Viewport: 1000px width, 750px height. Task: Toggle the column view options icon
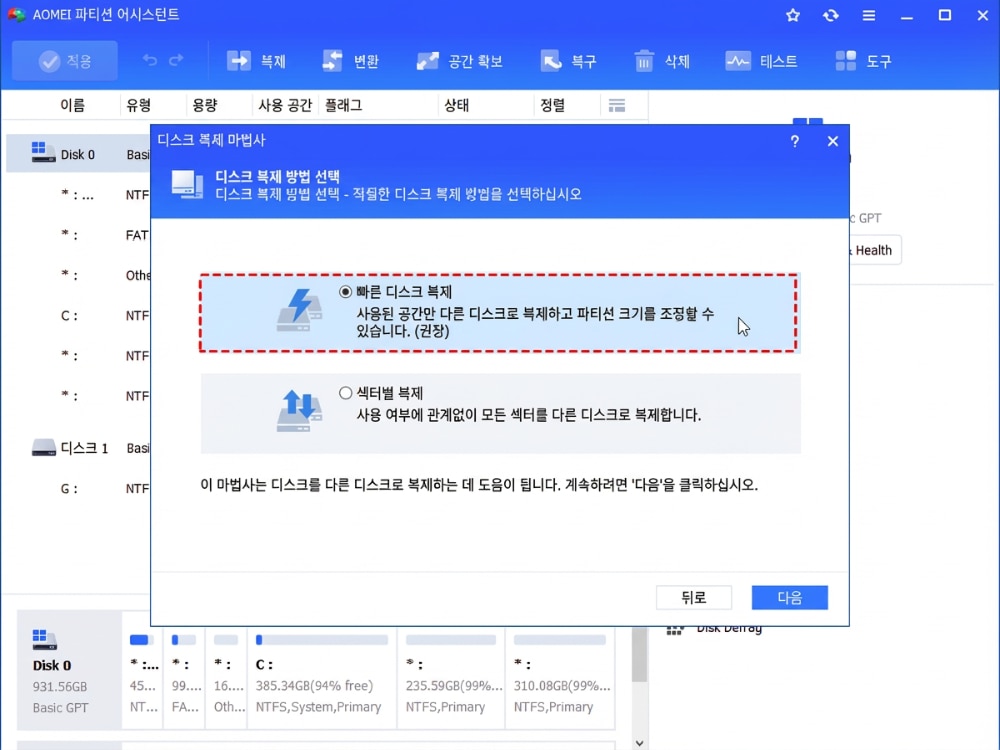pos(616,106)
